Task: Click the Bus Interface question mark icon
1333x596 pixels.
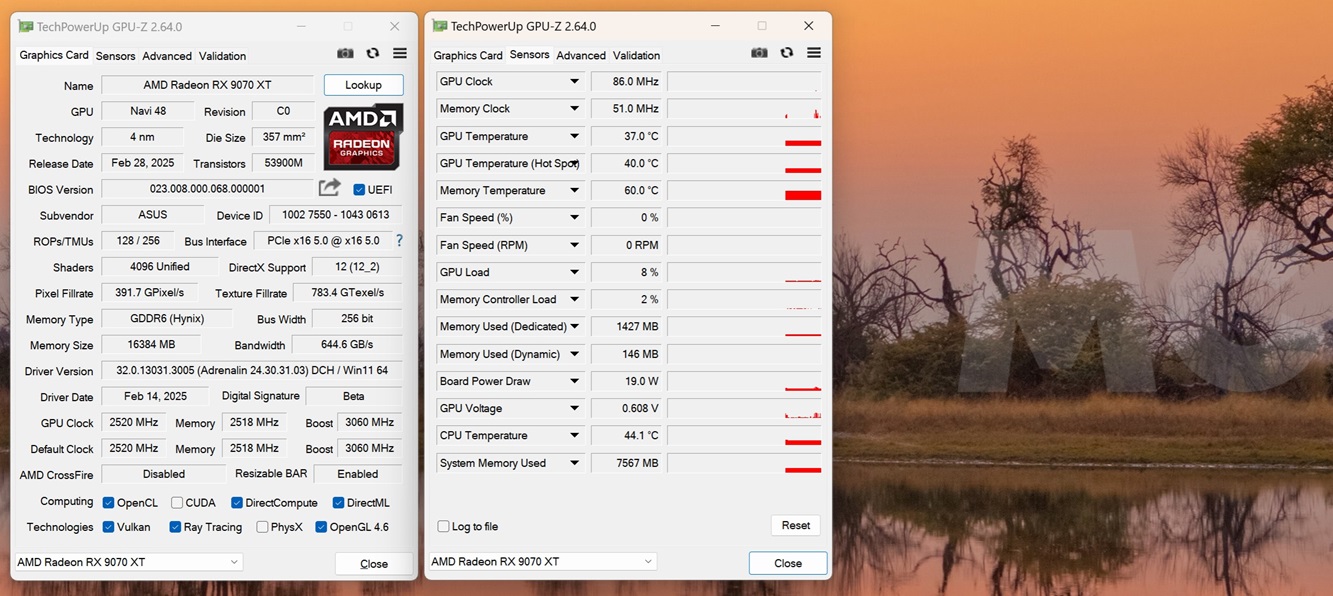Action: pyautogui.click(x=399, y=241)
